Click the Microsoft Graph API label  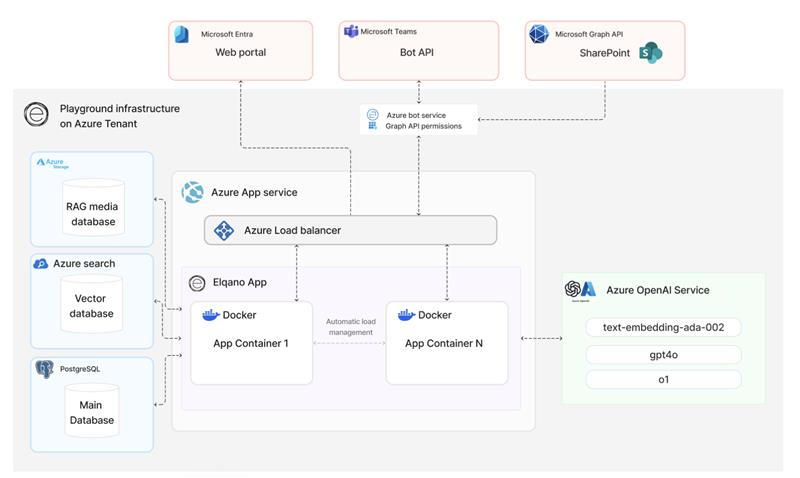click(589, 34)
